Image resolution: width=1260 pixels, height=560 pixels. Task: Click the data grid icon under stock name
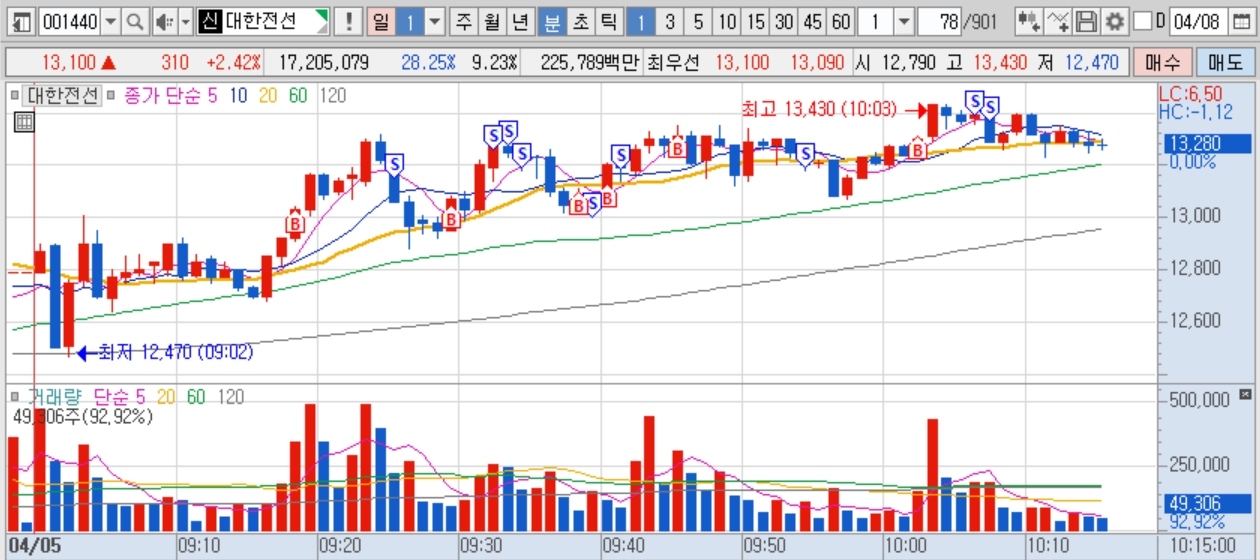(x=24, y=123)
